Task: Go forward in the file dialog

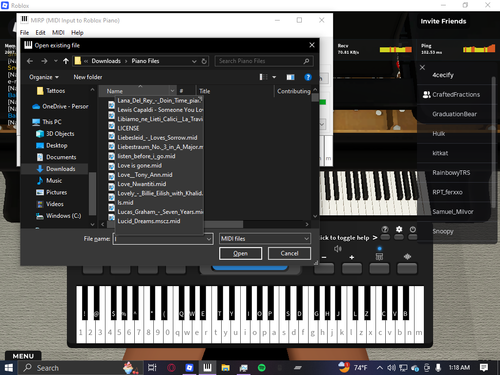Action: (44, 61)
